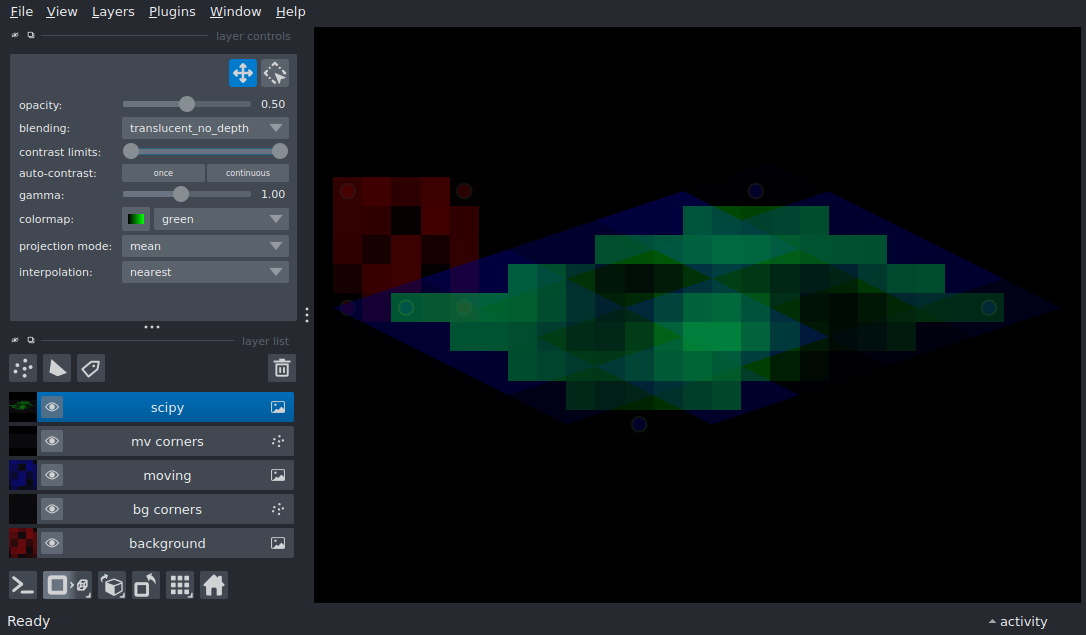Create a new shapes layer
The image size is (1086, 635).
tap(57, 368)
